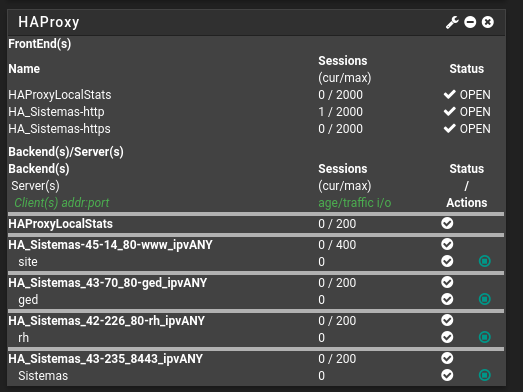Click the stop icon for server rh

[485, 337]
